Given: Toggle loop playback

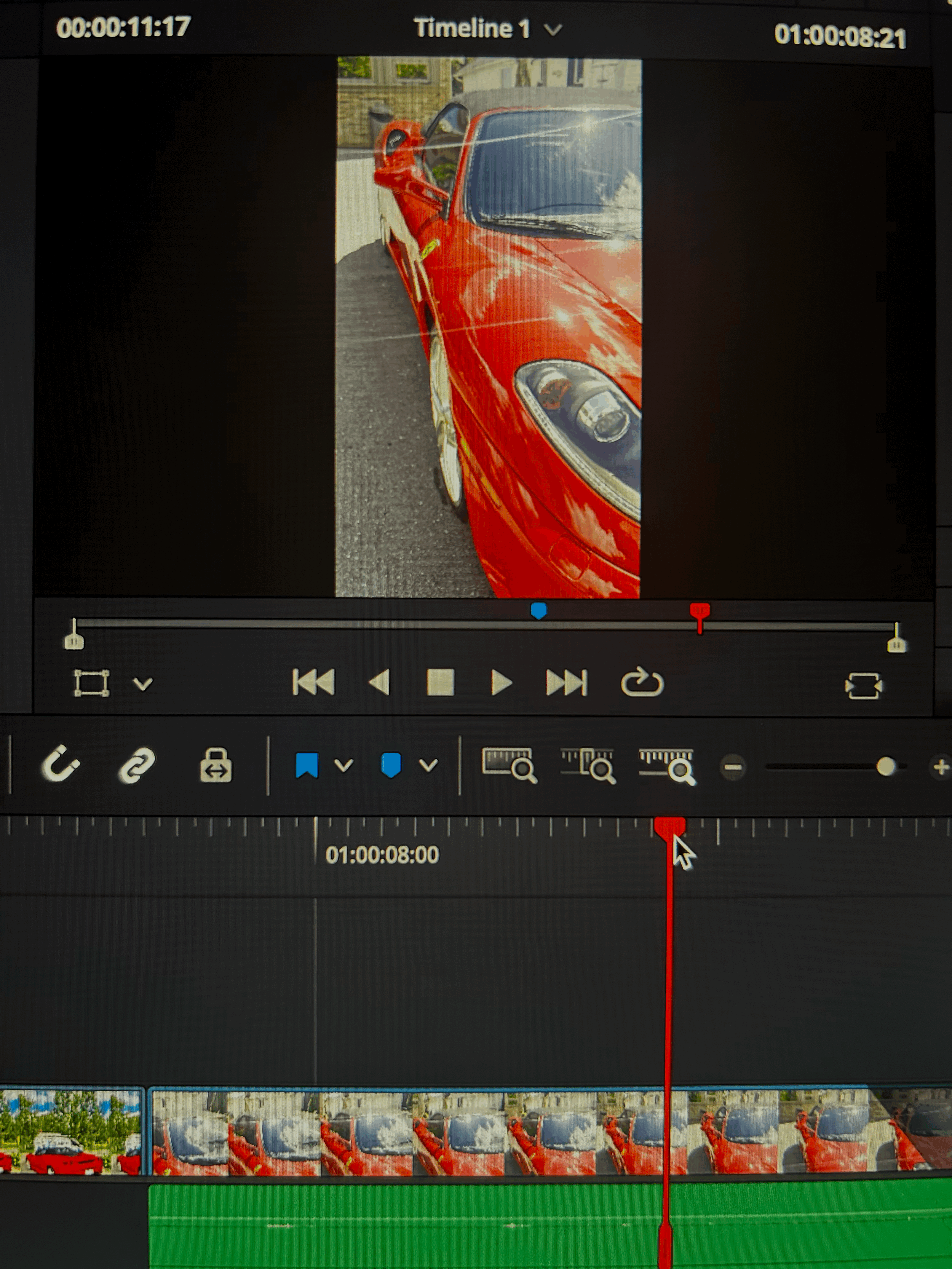Looking at the screenshot, I should click(642, 682).
